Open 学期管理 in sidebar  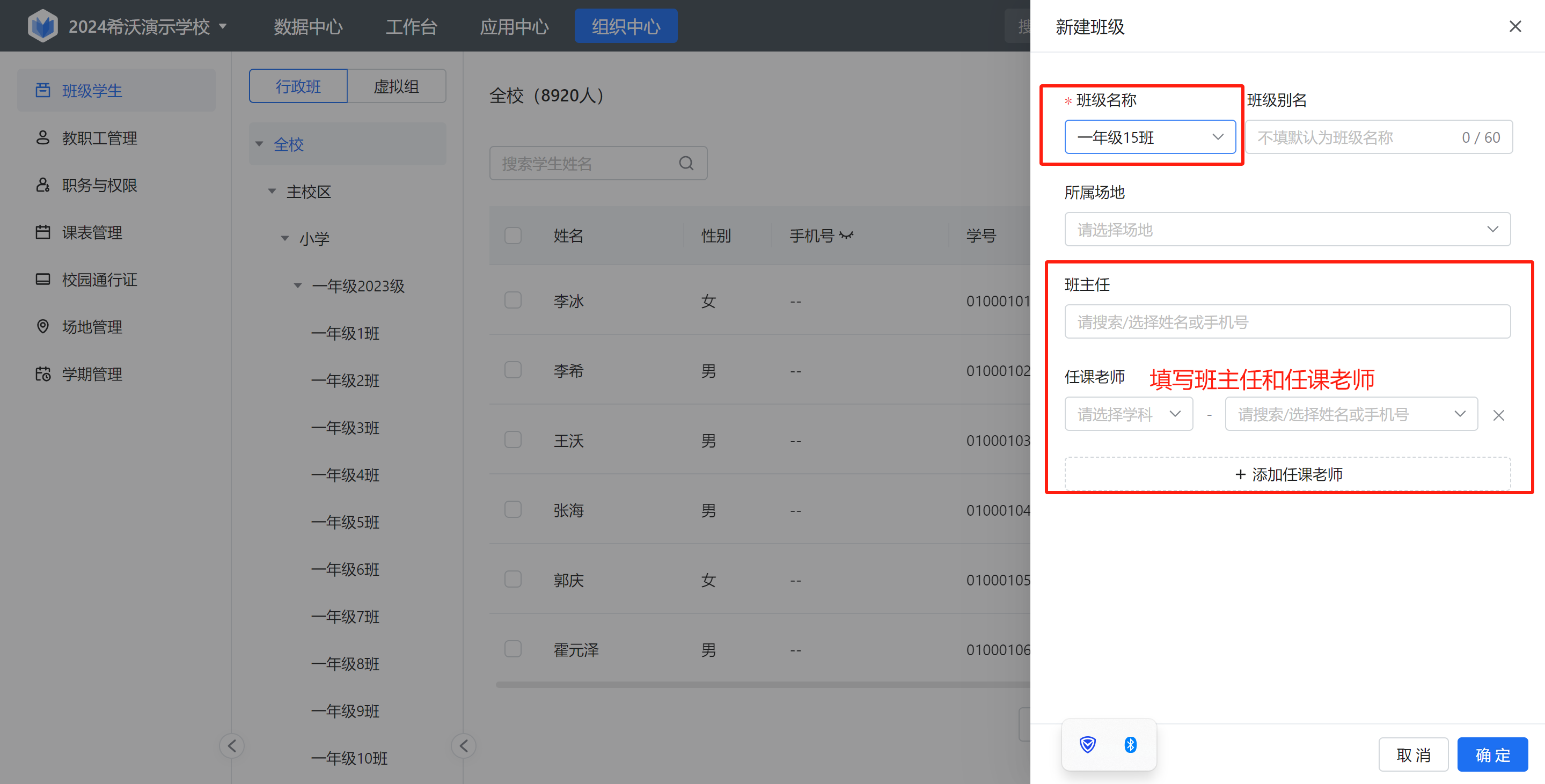(116, 375)
